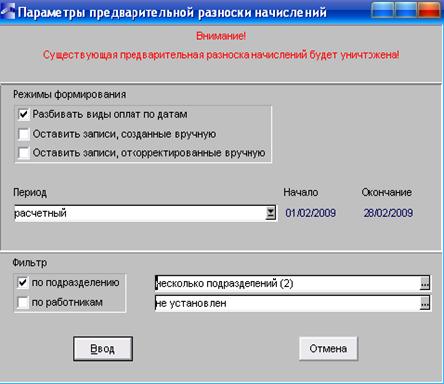Image resolution: width=444 pixels, height=384 pixels.
Task: Click the dialog title bar text
Action: 172,12
